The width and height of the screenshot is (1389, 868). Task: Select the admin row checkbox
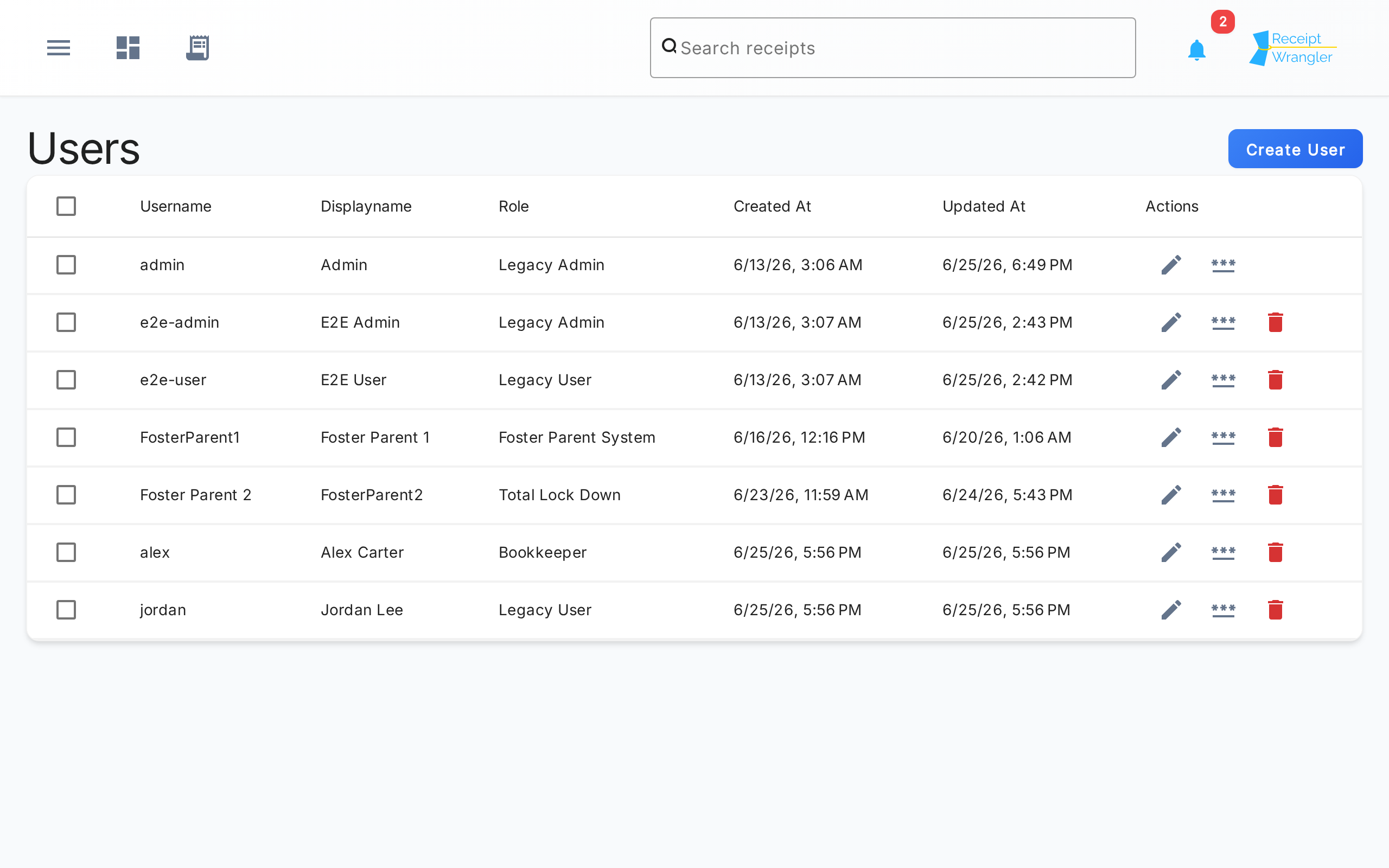(x=66, y=265)
